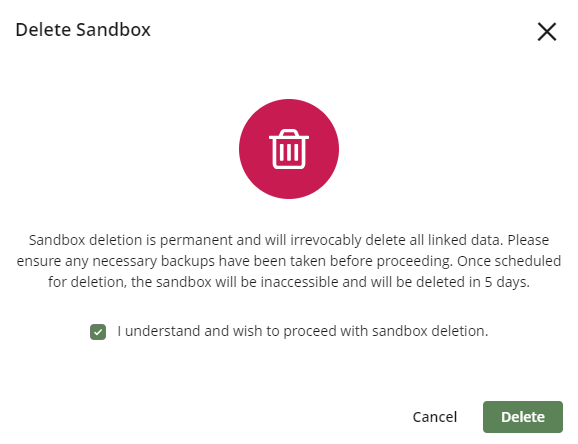Screen dimensions: 578x444
Task: Click the 'Cancel' text next to Delete
Action: (x=435, y=417)
